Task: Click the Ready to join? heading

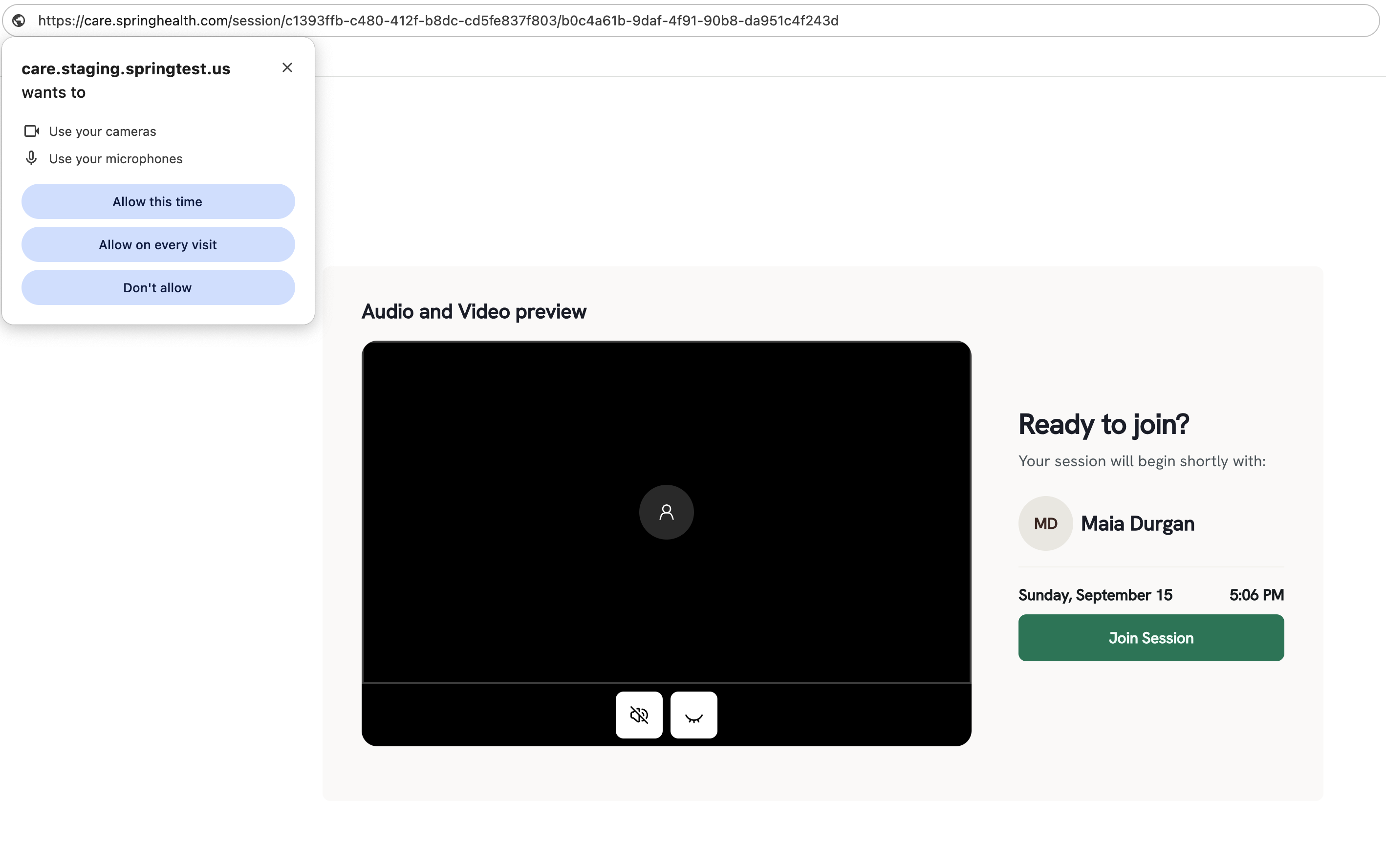Action: [1103, 424]
